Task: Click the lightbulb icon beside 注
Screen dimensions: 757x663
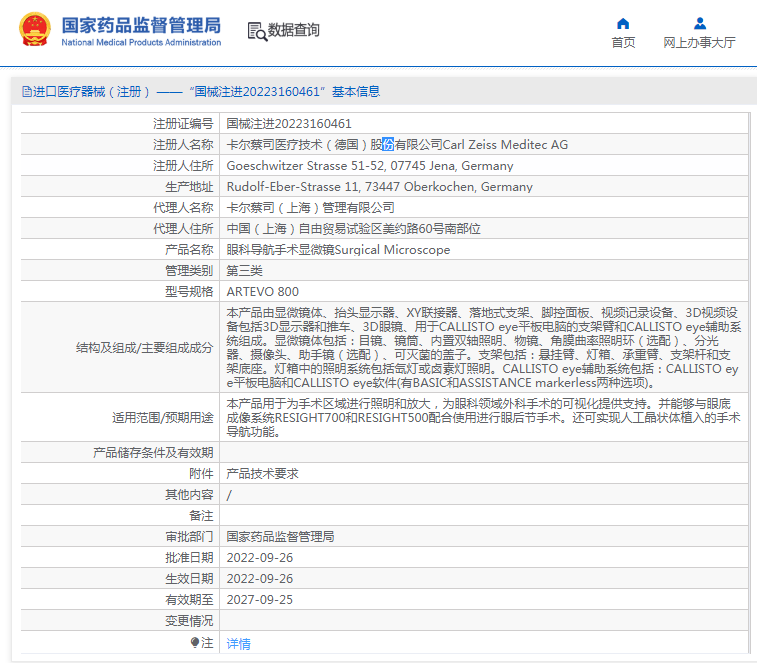Action: pos(195,642)
